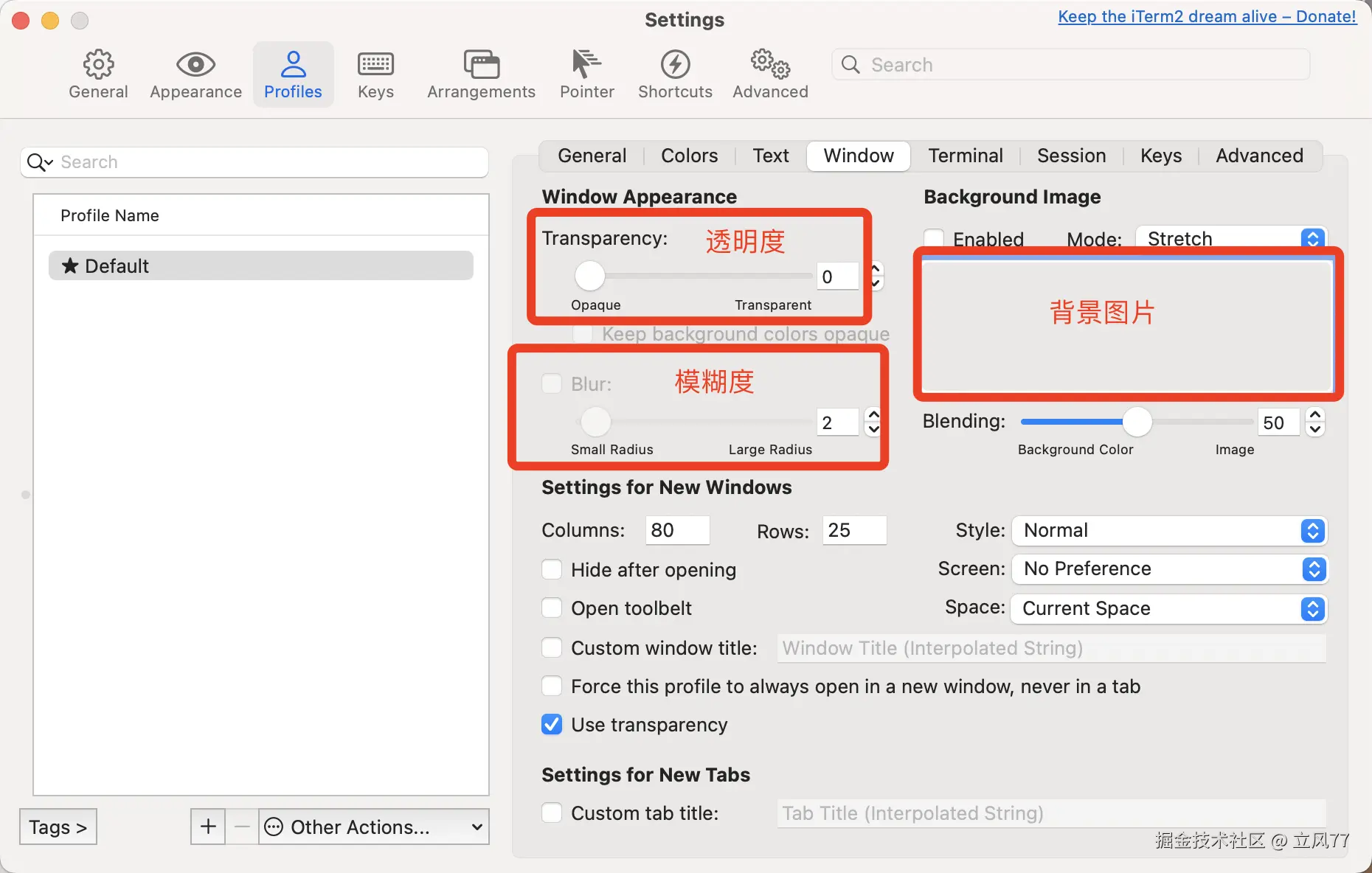Click the background image preview well
Viewport: 1372px width, 873px height.
(x=1127, y=324)
